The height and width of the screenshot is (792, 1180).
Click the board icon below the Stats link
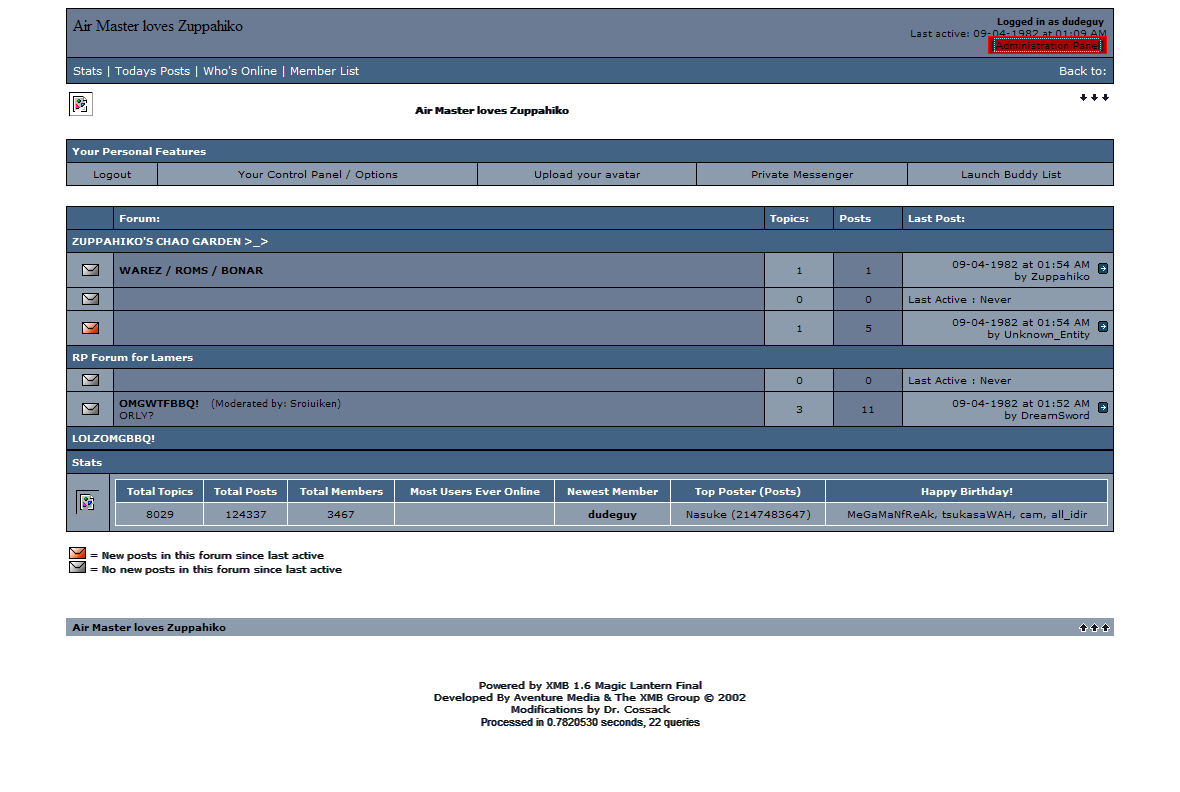point(80,104)
